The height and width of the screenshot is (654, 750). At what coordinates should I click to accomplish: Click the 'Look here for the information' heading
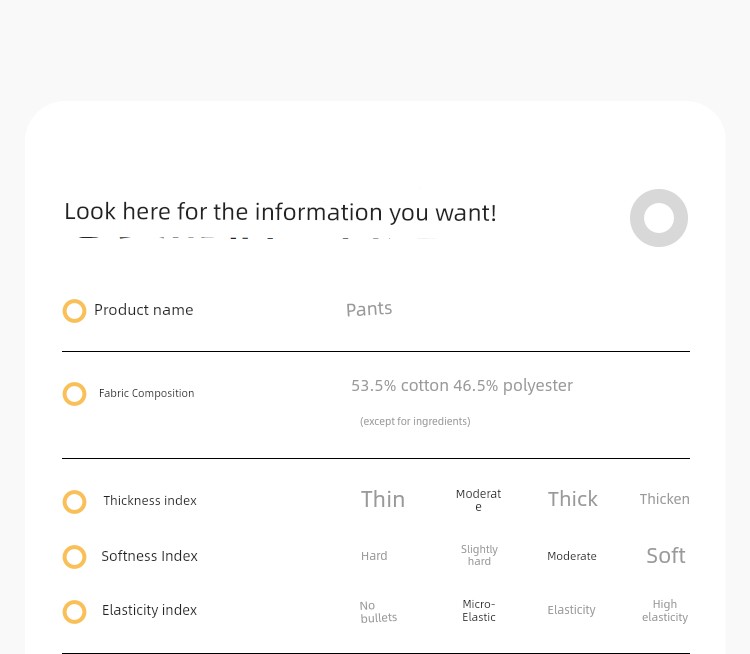click(x=280, y=212)
